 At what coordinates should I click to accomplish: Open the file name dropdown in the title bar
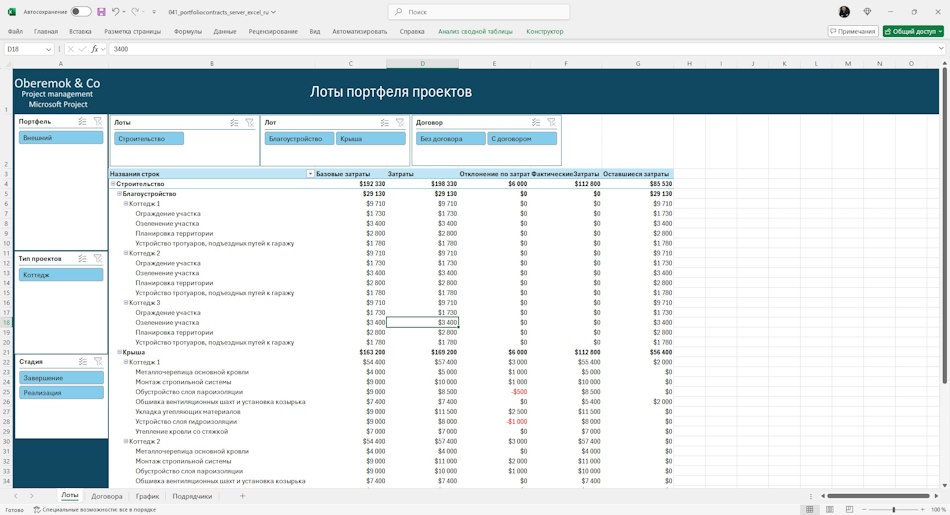point(274,12)
